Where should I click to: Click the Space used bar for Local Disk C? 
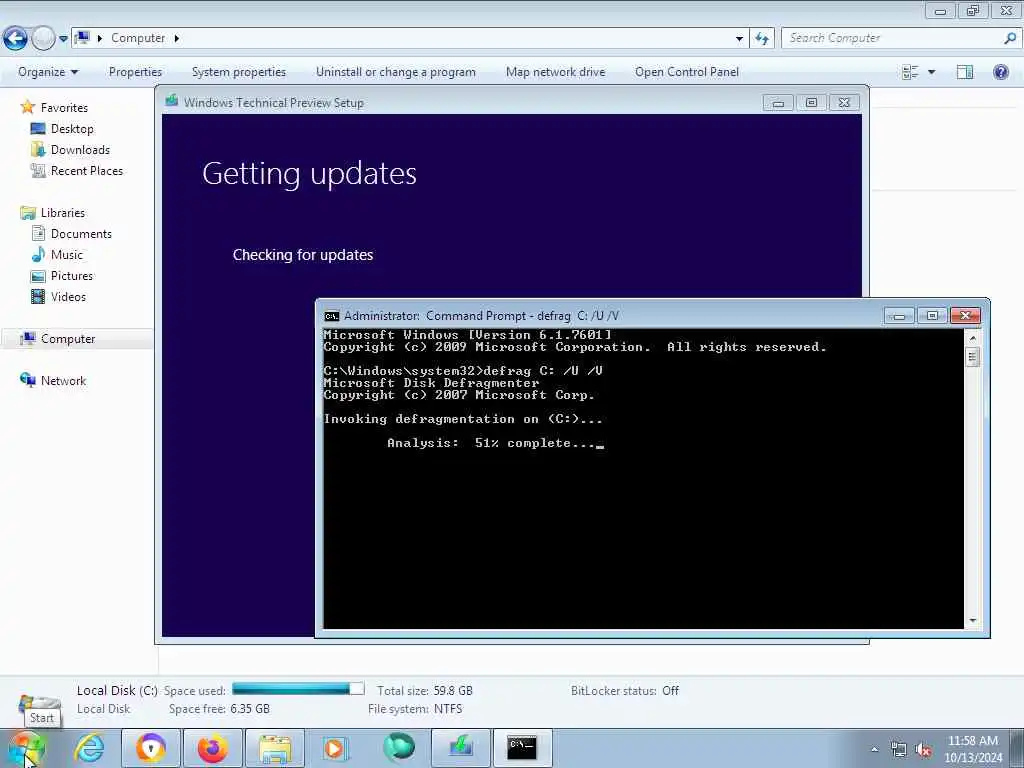[298, 689]
